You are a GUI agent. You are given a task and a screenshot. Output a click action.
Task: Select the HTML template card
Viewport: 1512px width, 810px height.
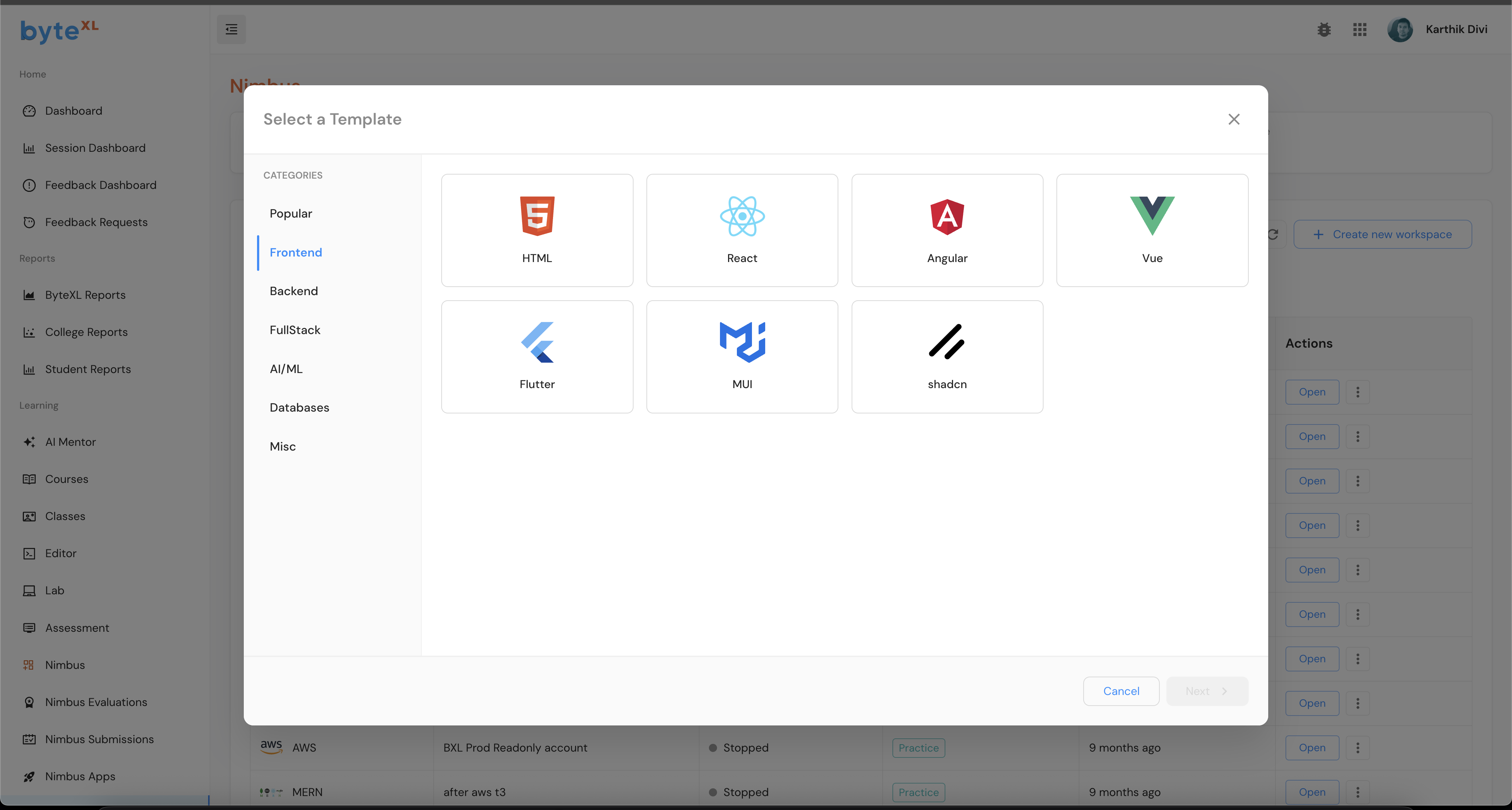537,230
